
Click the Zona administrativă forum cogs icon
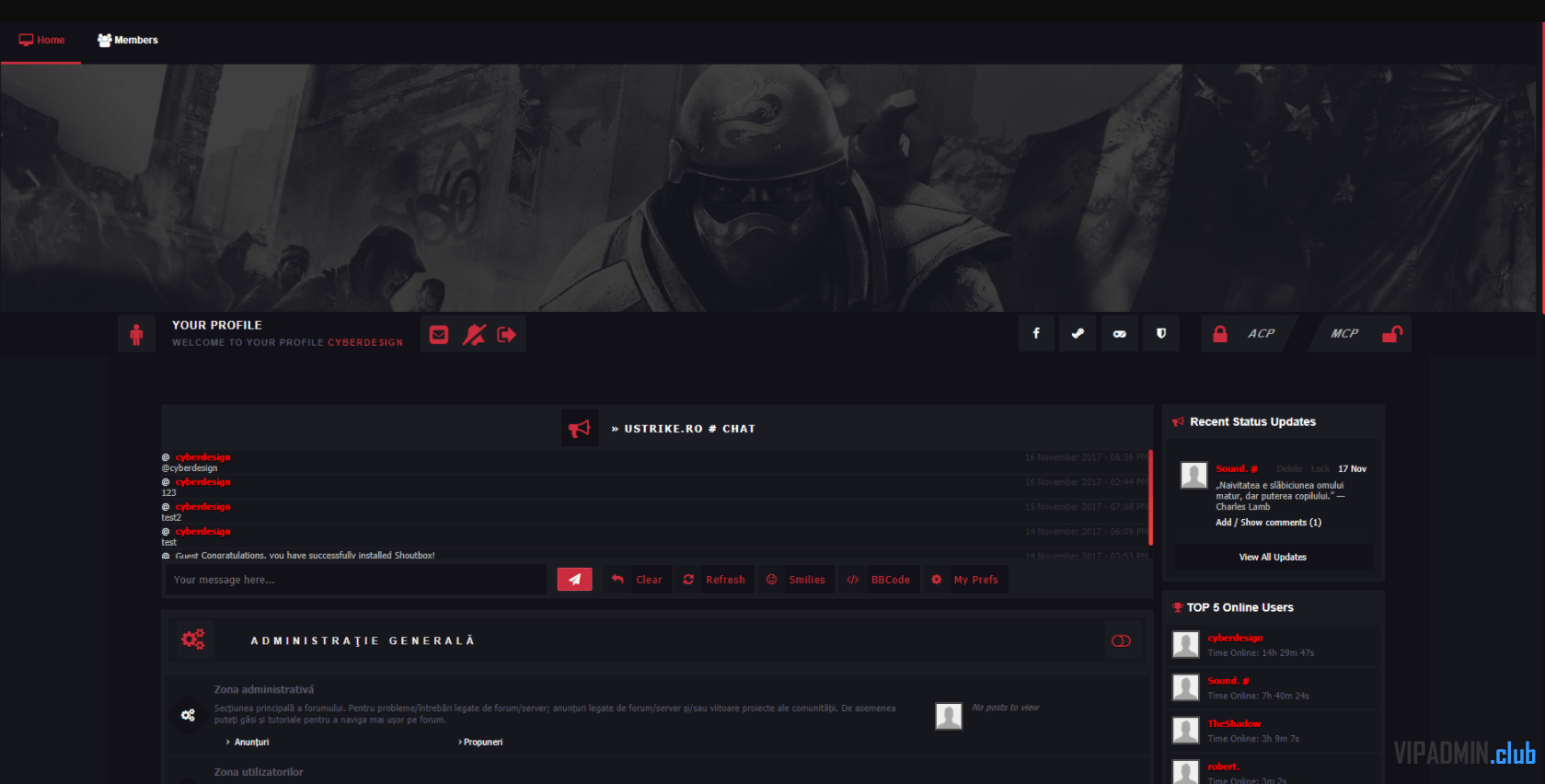(x=188, y=715)
